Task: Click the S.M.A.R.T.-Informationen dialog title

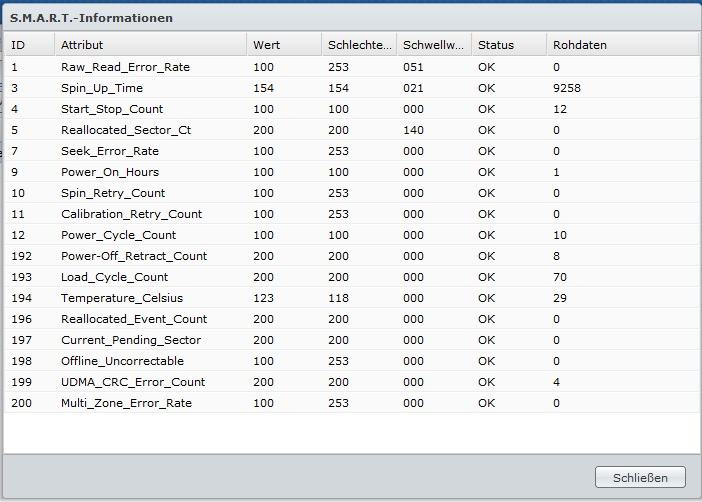Action: (x=91, y=18)
